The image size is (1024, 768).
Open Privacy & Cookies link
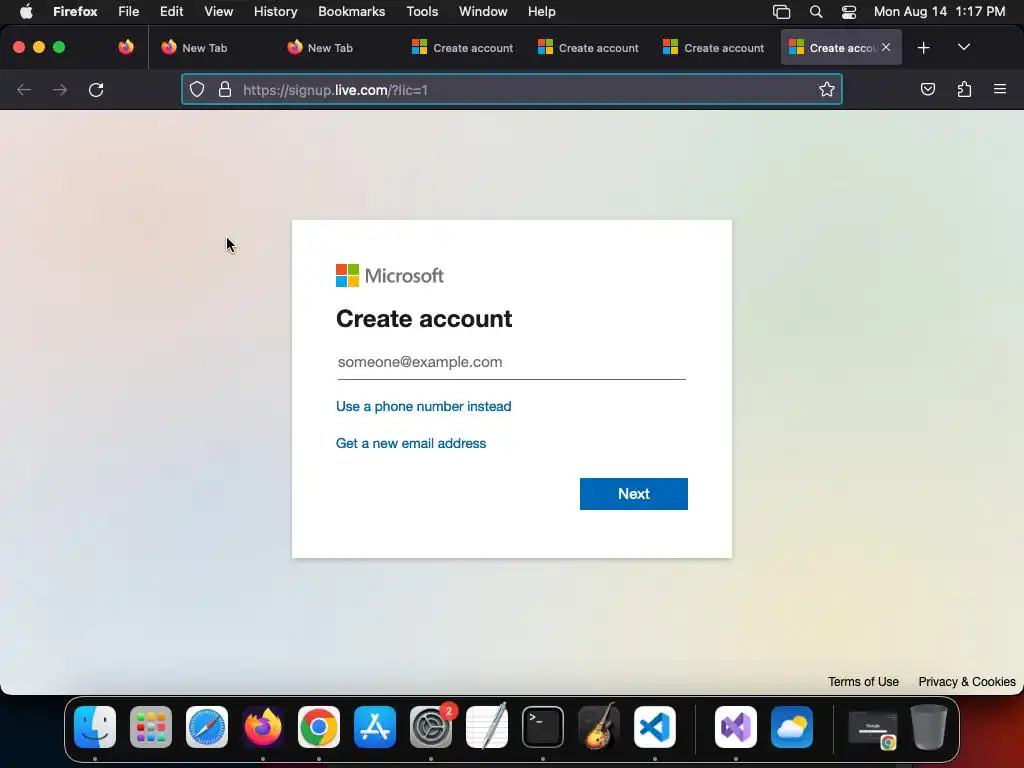(x=967, y=682)
